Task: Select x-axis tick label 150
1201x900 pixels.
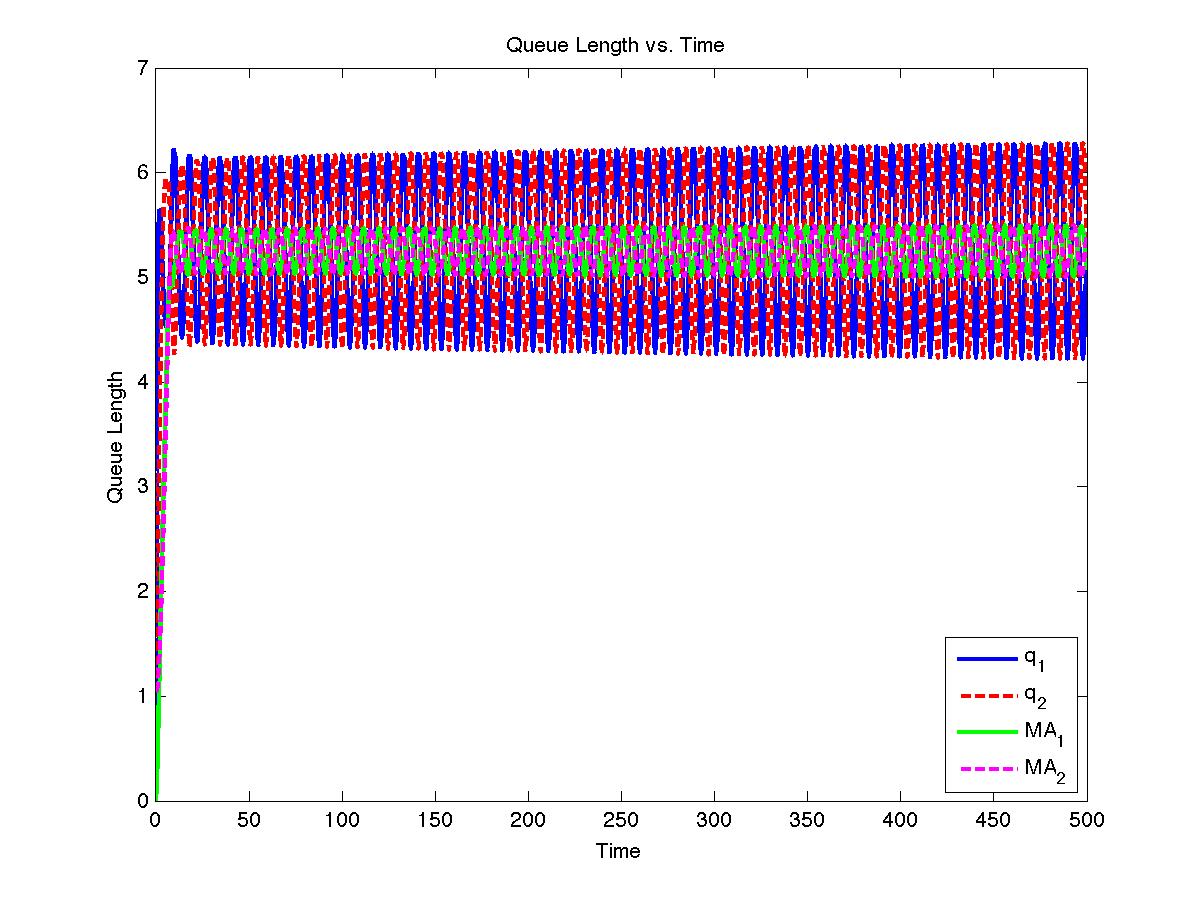Action: pos(435,819)
